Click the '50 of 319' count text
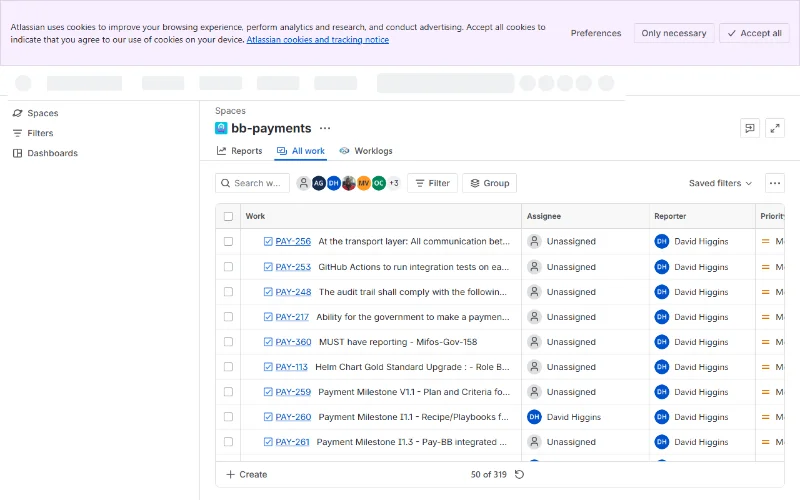The width and height of the screenshot is (800, 500). tap(488, 474)
